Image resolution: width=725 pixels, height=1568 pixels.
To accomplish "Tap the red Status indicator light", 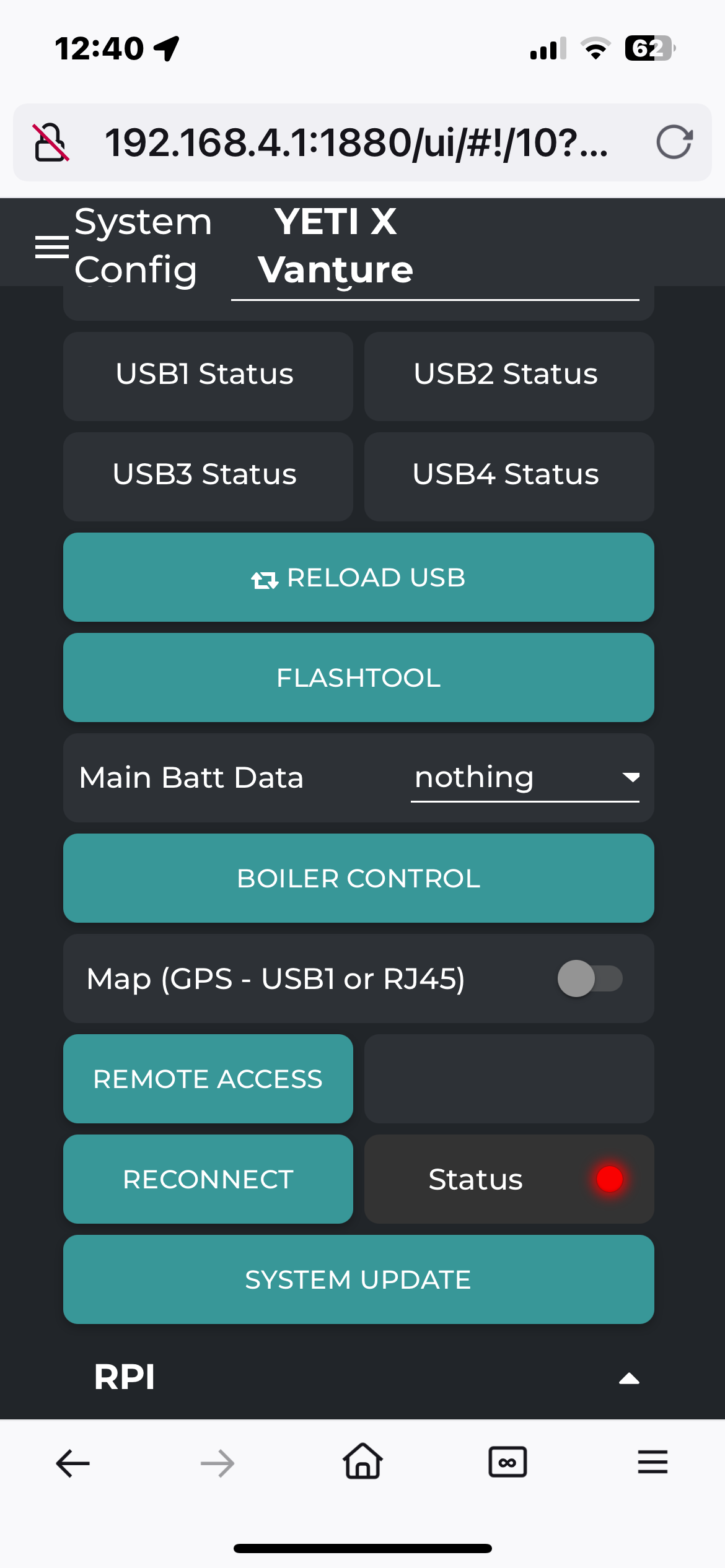I will pos(609,1179).
